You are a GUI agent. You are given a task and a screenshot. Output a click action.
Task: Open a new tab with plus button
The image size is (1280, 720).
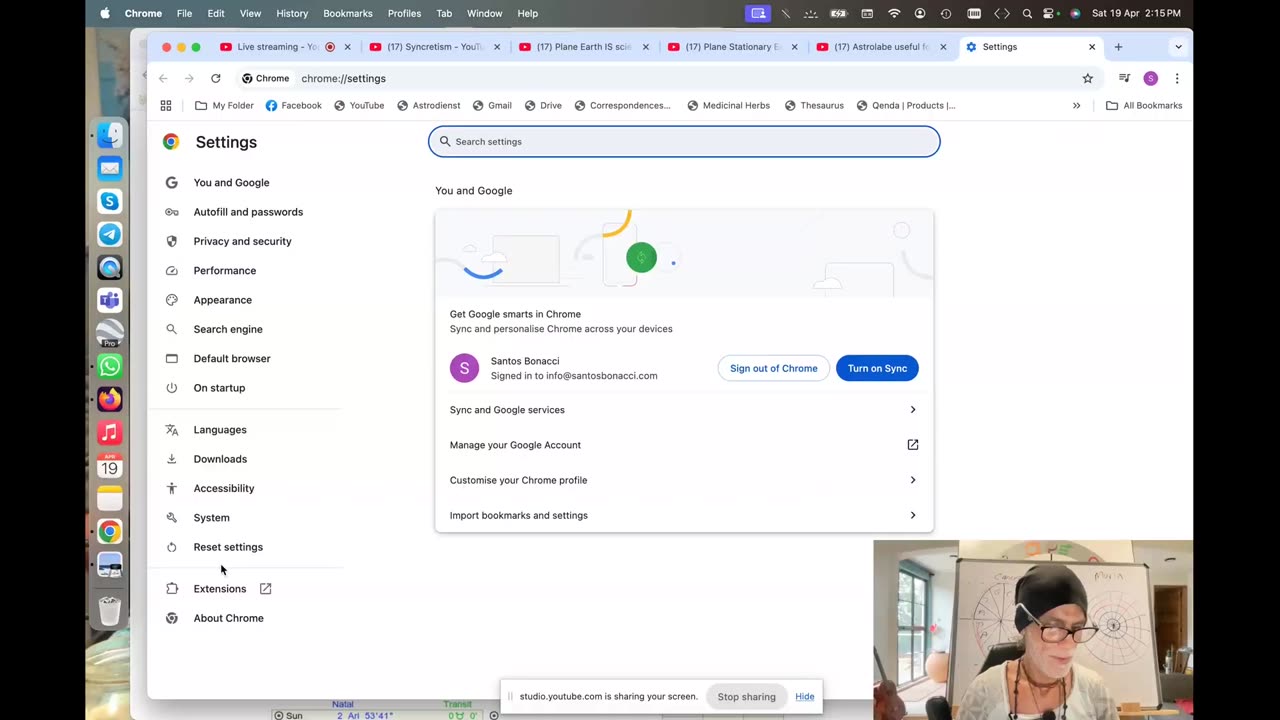pyautogui.click(x=1118, y=47)
